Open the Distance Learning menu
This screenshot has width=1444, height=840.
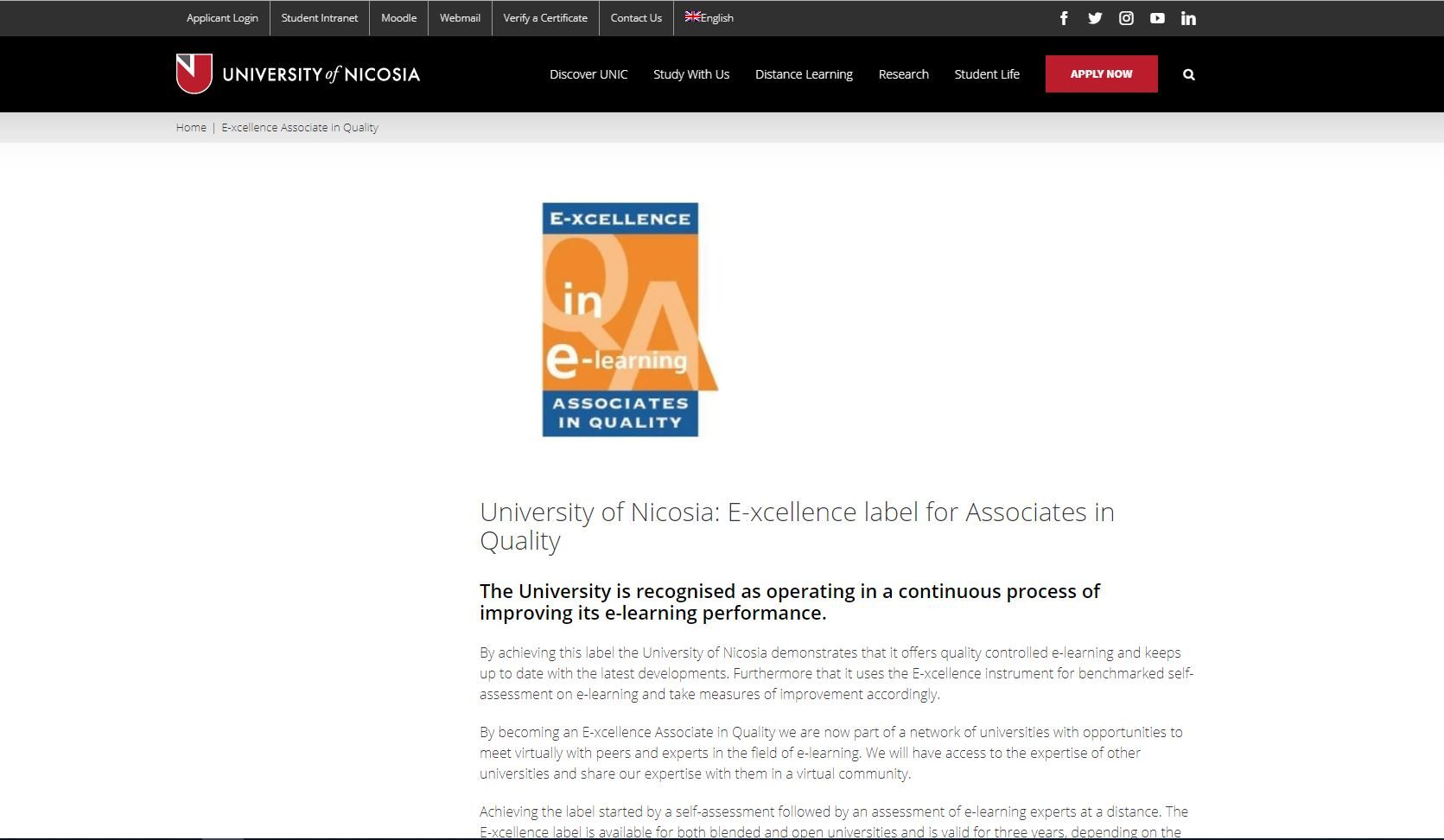pos(804,74)
